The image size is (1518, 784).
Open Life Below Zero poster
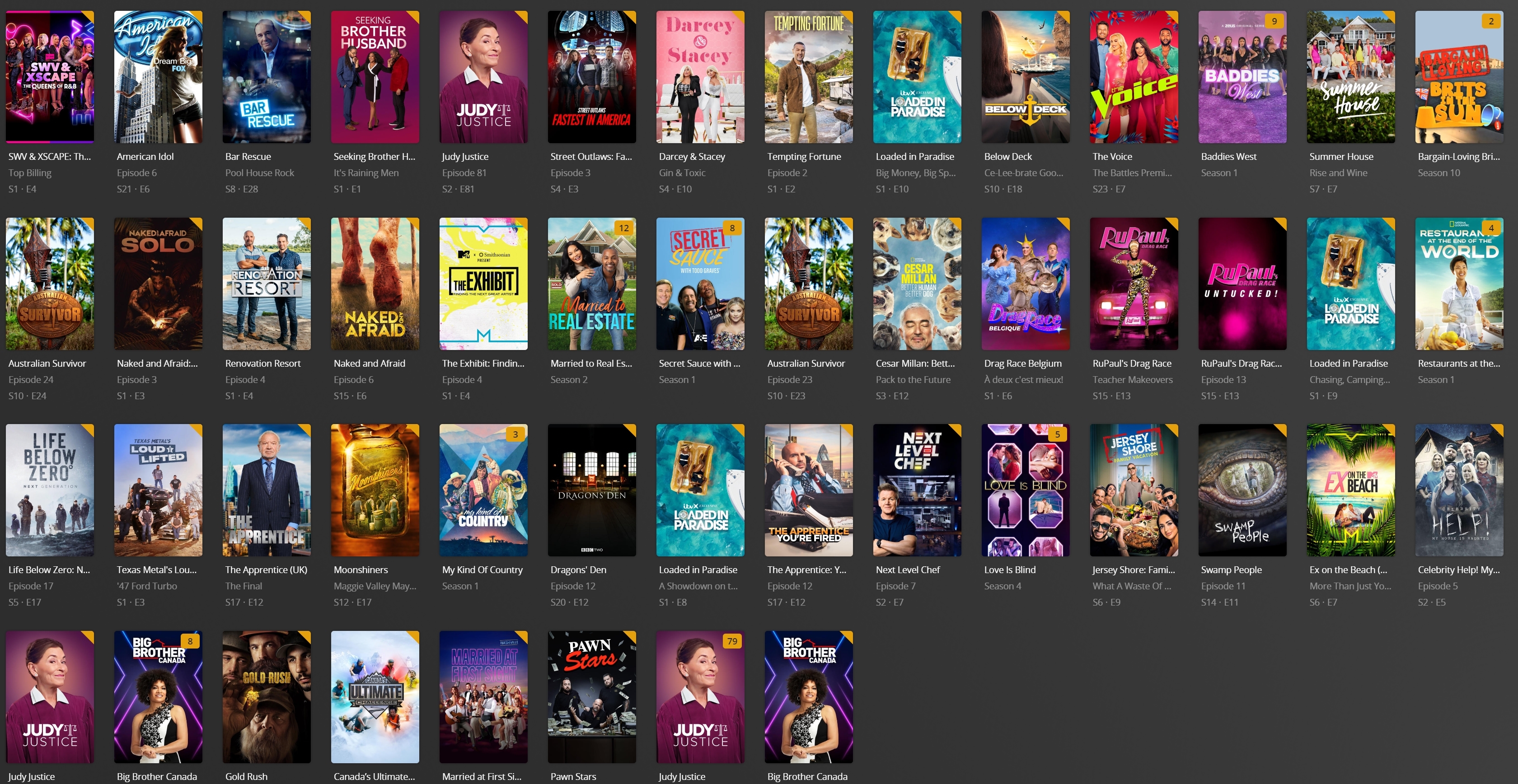[50, 490]
